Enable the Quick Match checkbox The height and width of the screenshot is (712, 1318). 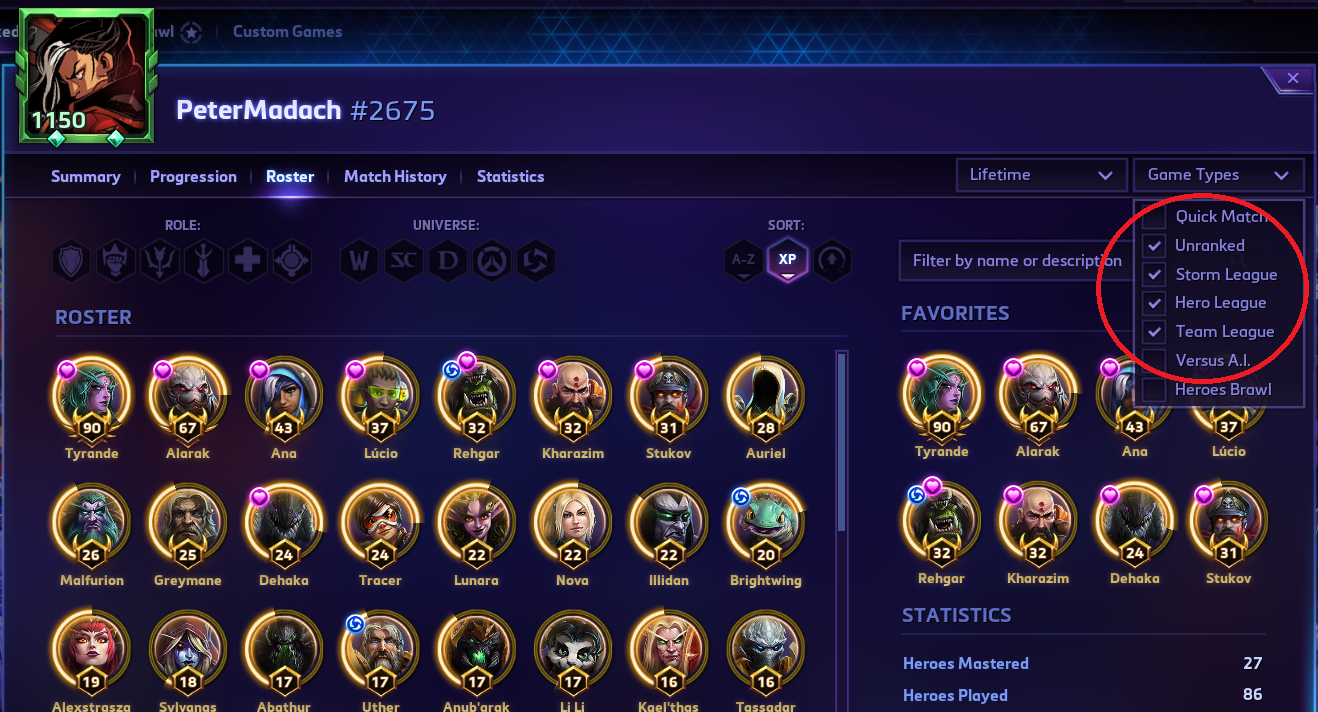(x=1154, y=216)
